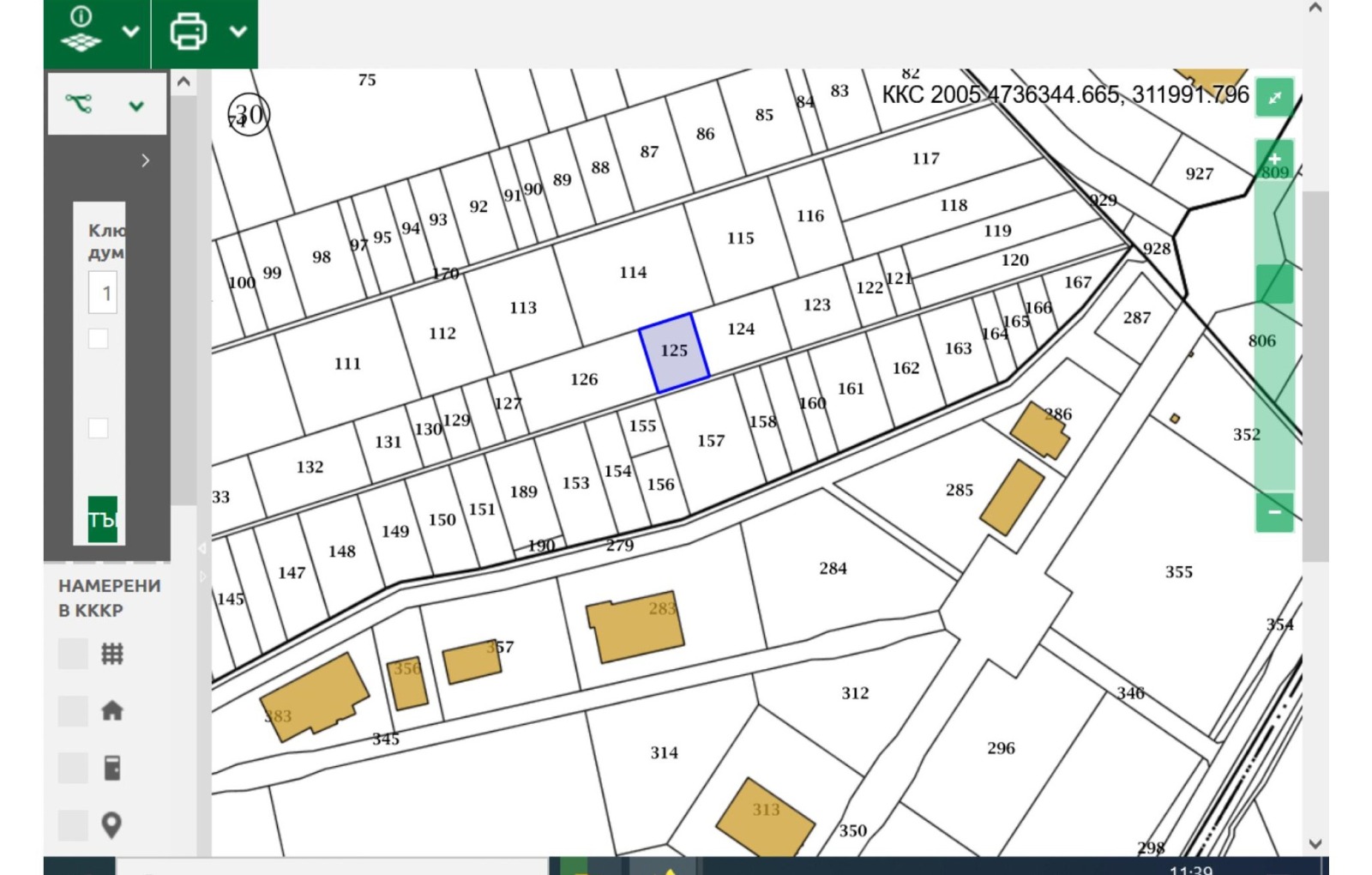Tick the first checkbox under the keyword field
Image resolution: width=1372 pixels, height=875 pixels.
[x=99, y=339]
